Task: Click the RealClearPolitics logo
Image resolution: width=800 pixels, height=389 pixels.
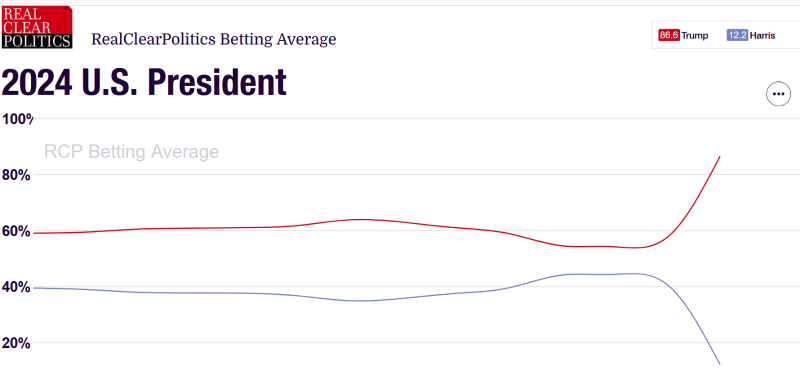Action: [x=37, y=27]
